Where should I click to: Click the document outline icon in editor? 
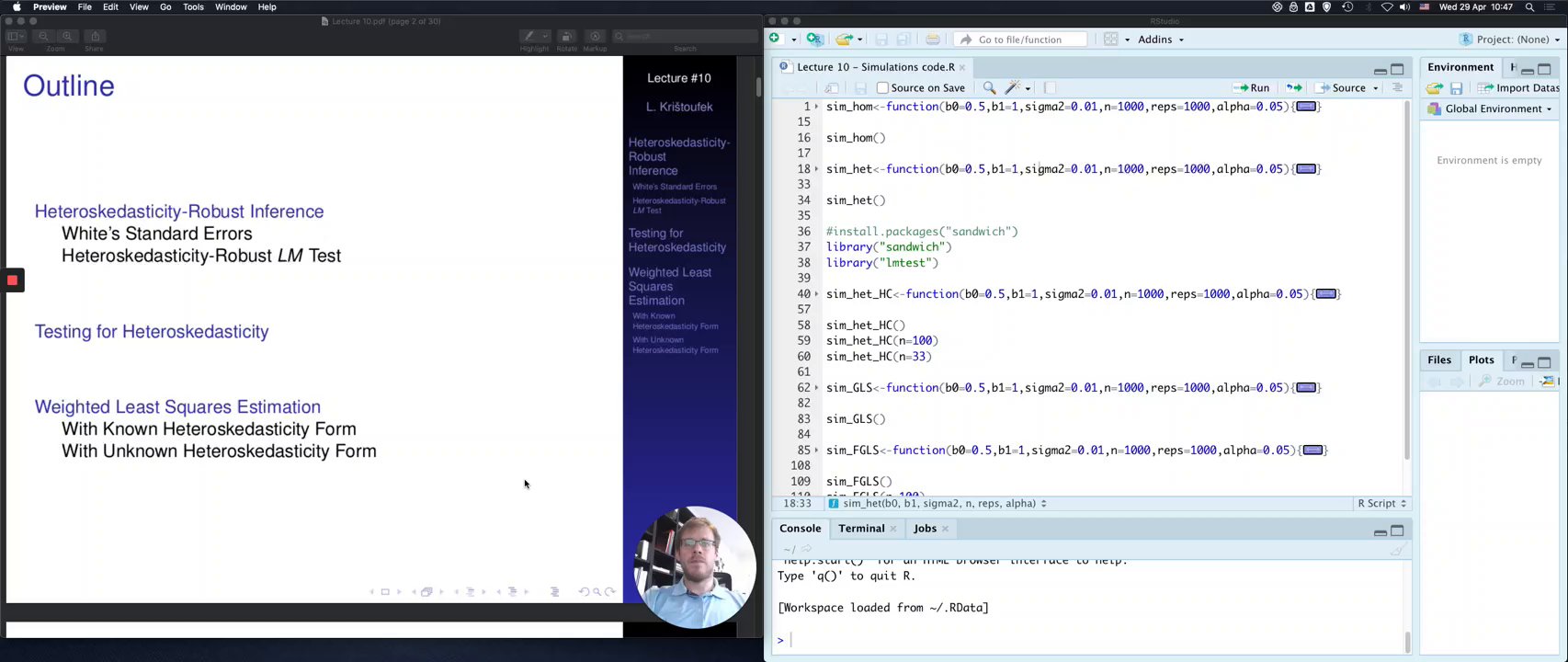pyautogui.click(x=1397, y=87)
